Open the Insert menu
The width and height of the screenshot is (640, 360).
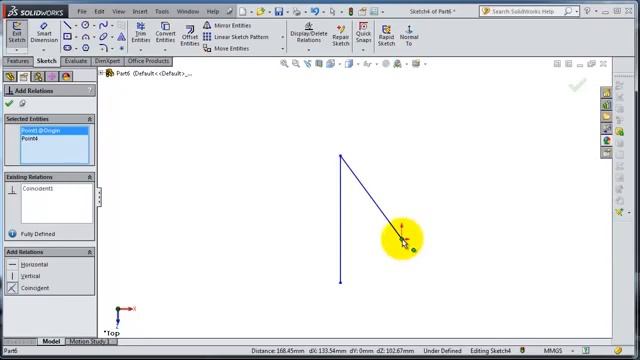140,11
